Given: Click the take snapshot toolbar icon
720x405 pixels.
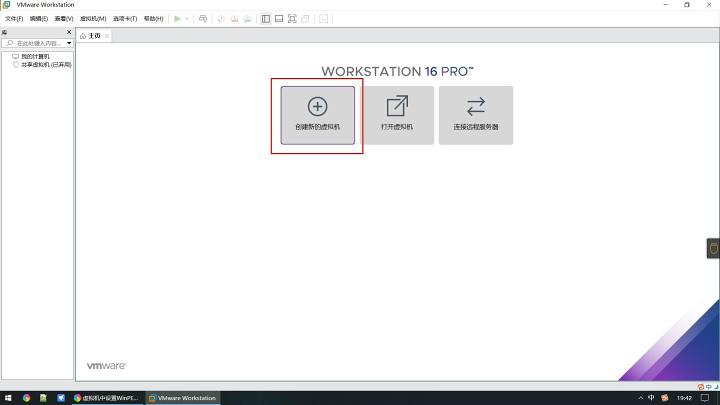Looking at the screenshot, I should point(221,19).
